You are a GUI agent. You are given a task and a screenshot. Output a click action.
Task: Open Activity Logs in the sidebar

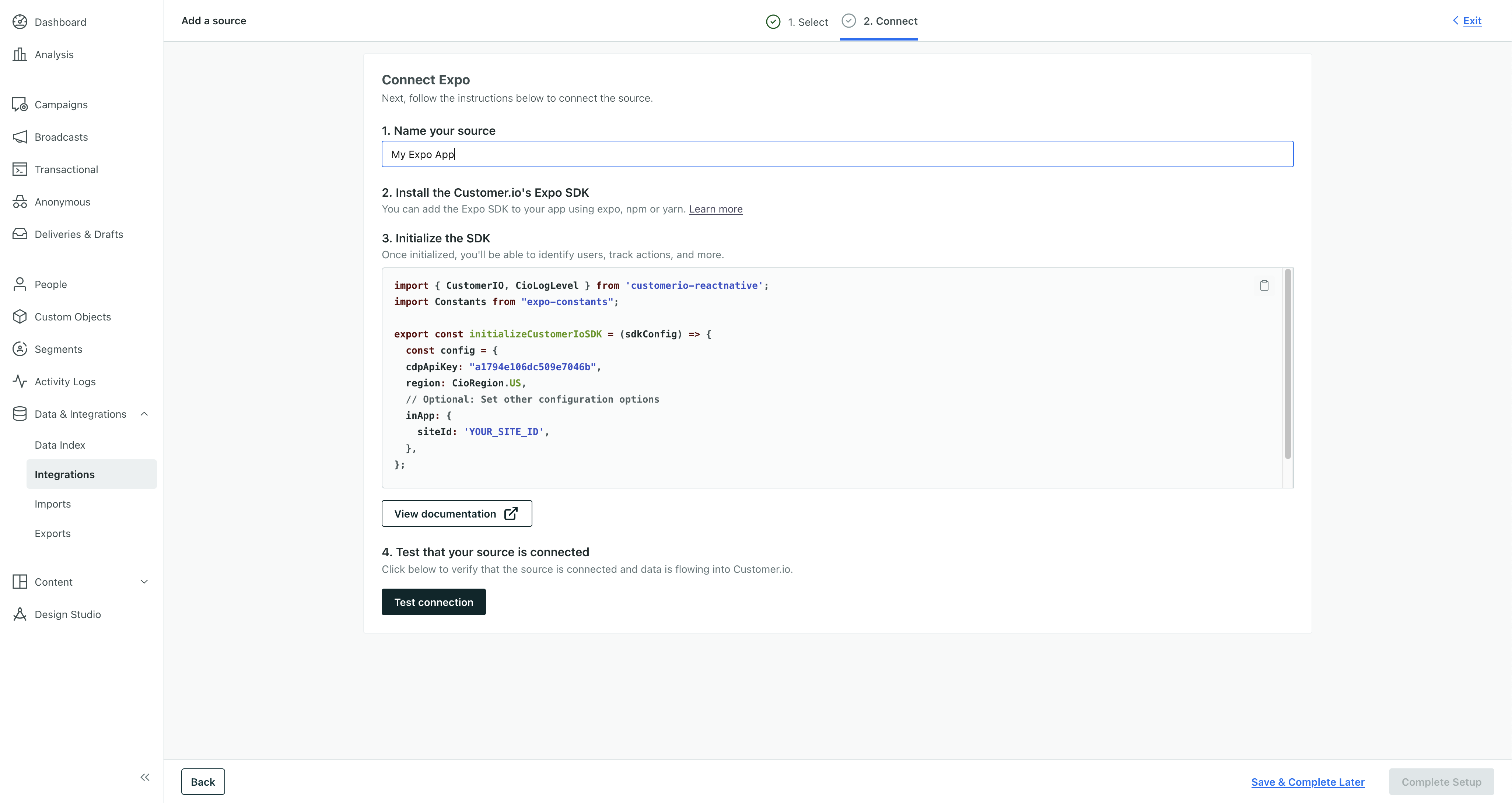point(65,382)
